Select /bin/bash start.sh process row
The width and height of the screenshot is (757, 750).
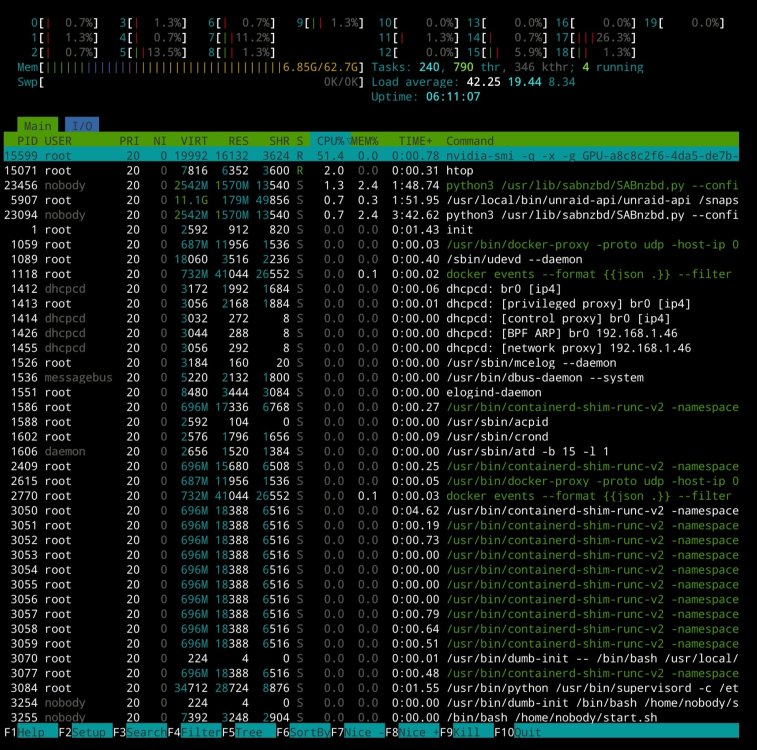[371, 718]
